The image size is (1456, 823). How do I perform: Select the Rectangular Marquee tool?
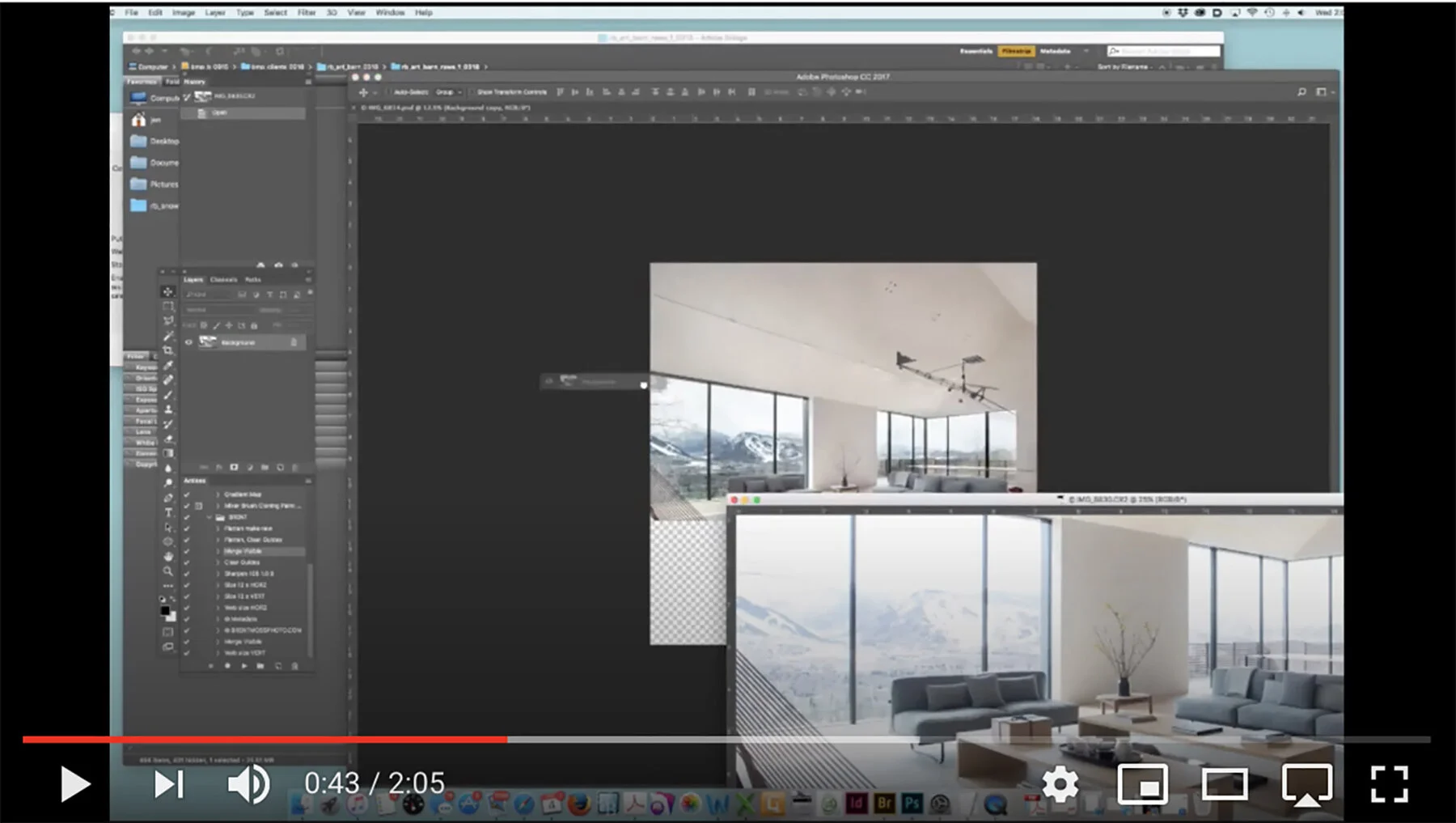[x=168, y=307]
